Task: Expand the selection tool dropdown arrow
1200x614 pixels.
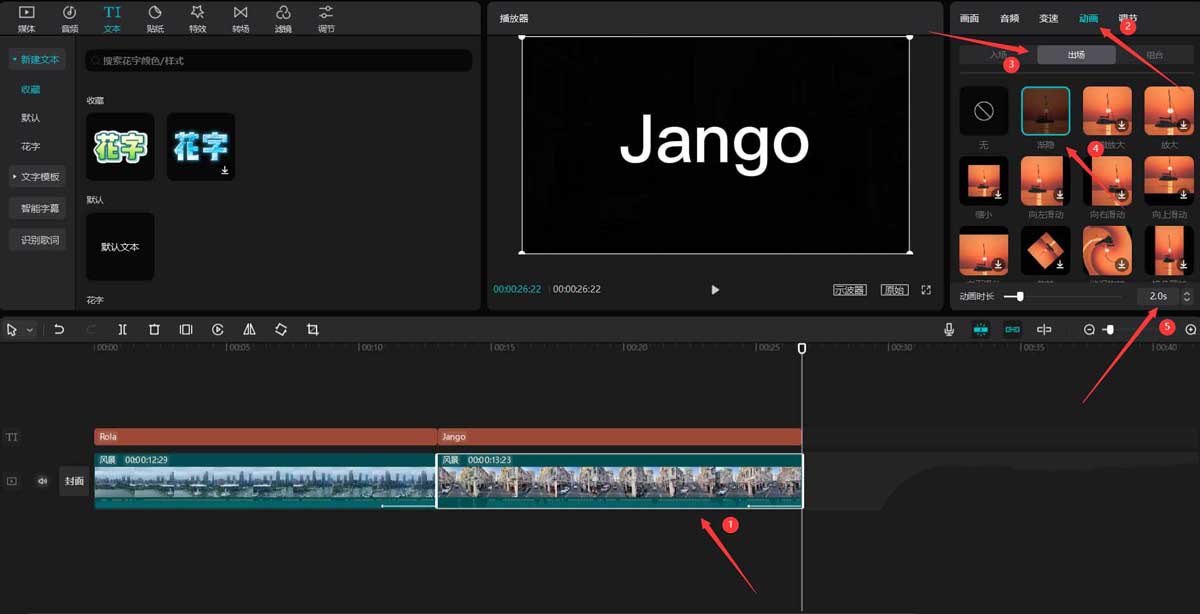Action: pyautogui.click(x=30, y=329)
